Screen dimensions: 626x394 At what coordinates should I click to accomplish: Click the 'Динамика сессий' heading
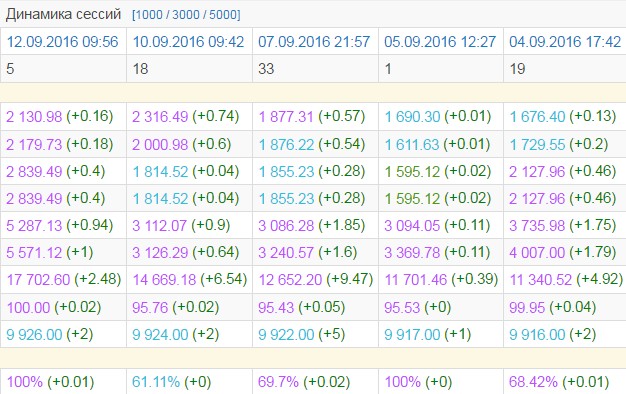(63, 14)
